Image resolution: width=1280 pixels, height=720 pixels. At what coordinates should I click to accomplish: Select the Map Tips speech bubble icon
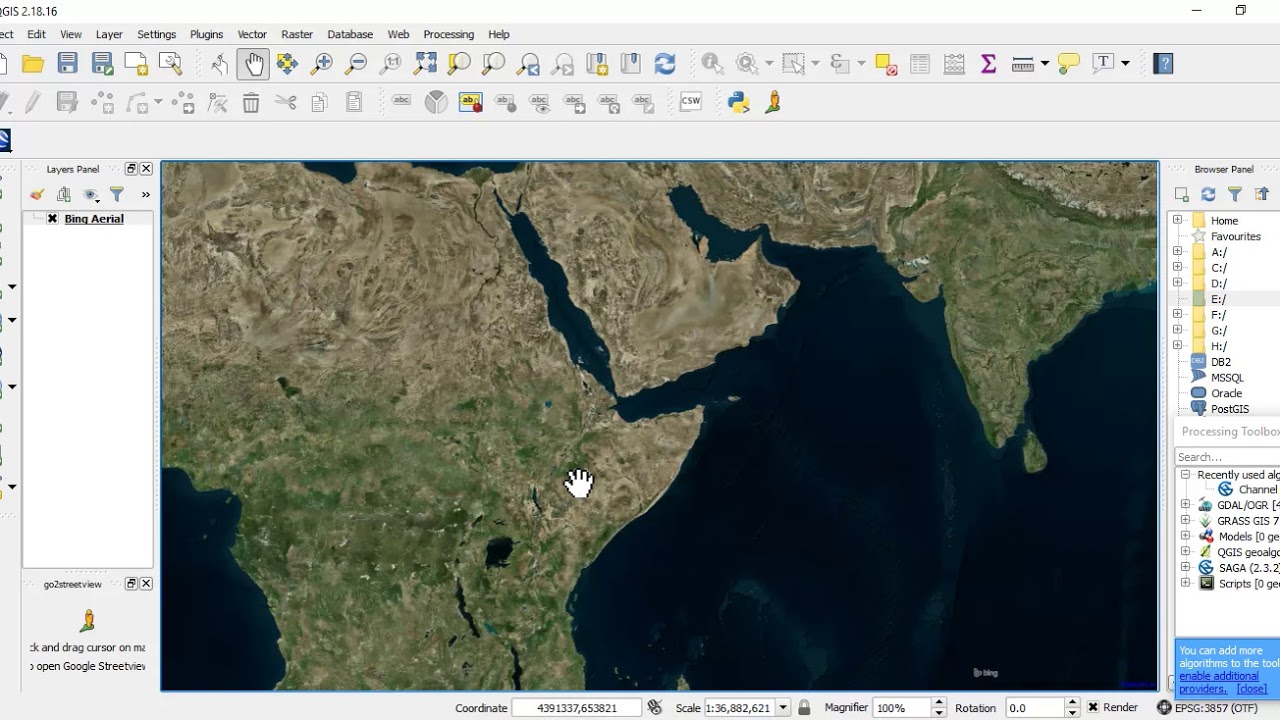[1068, 64]
